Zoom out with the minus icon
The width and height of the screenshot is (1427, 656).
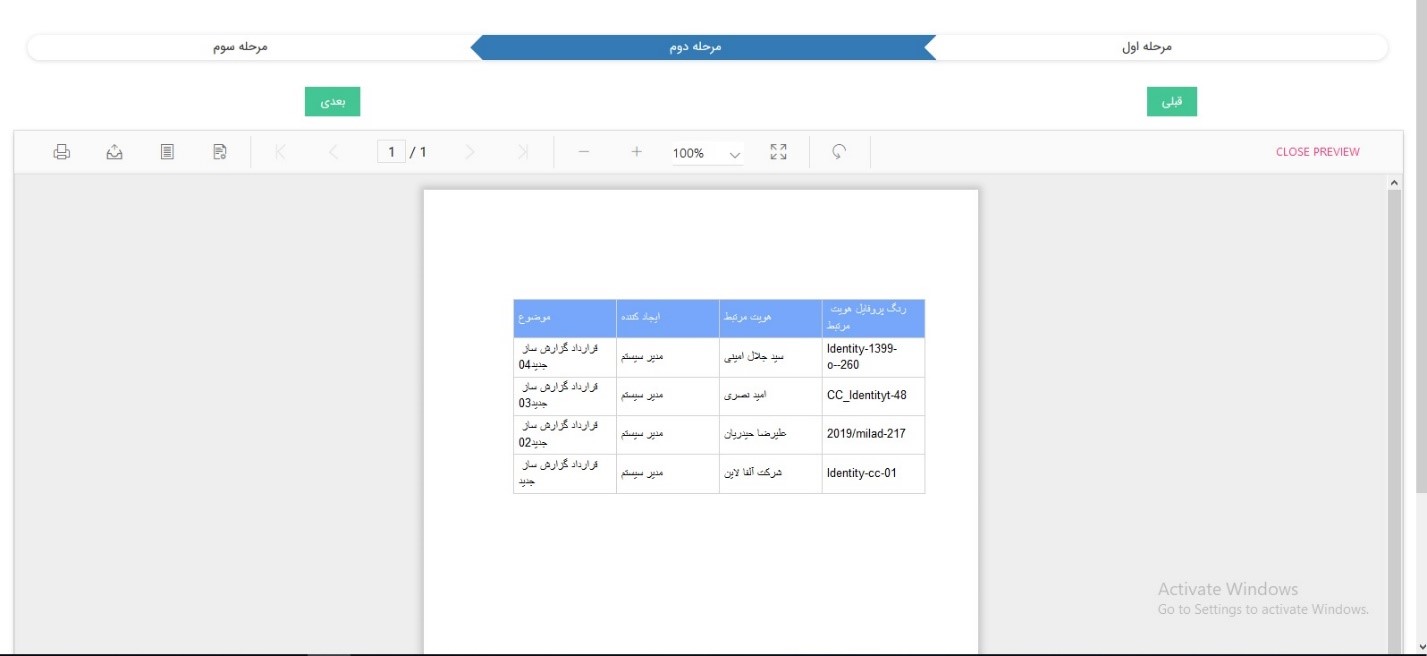584,152
